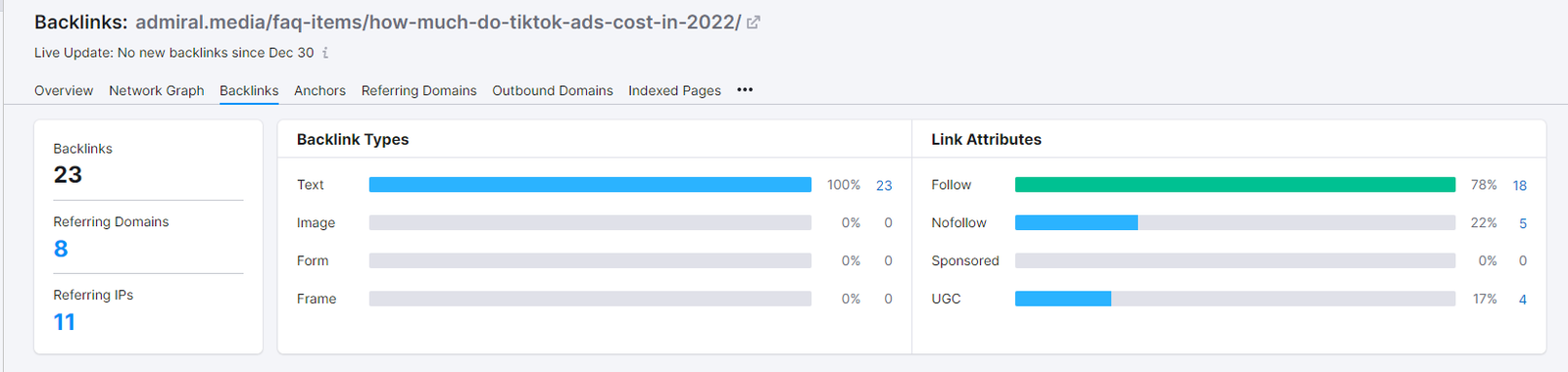Click the UGC row label

[946, 300]
